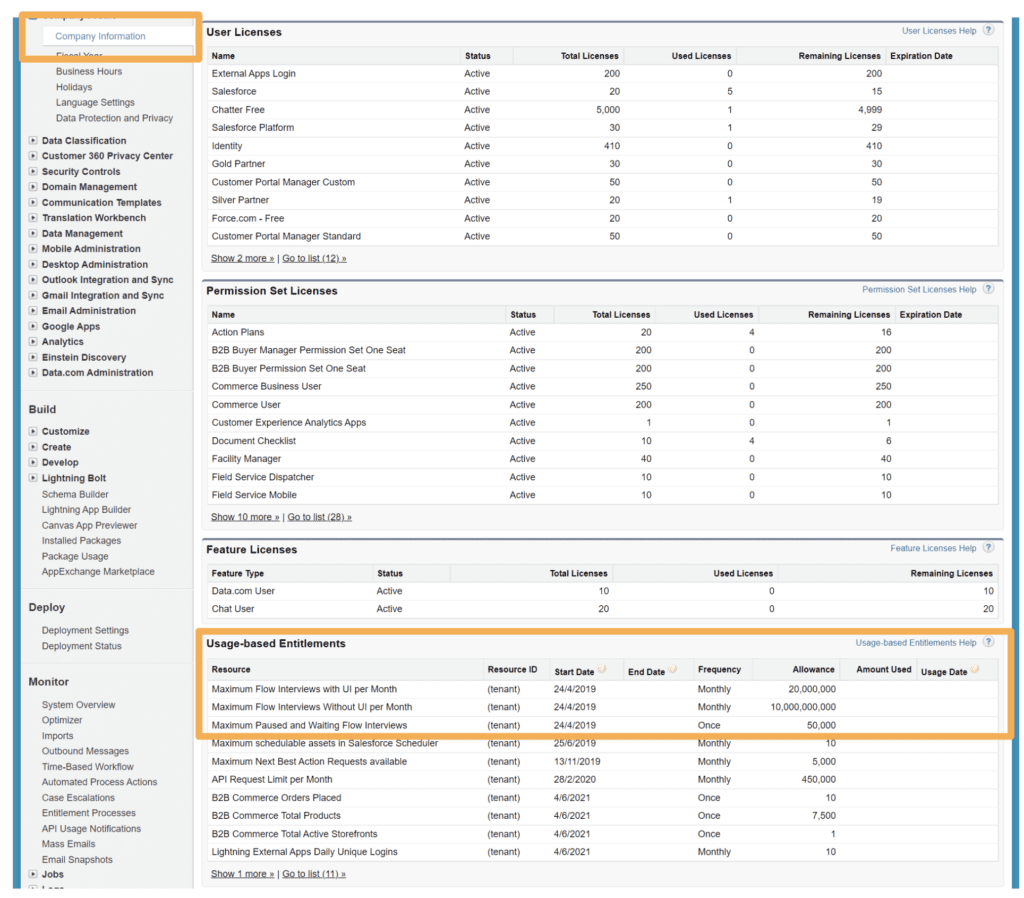Expand the Lightning Bolt arrow
Viewport: 1024px width, 898px height.
(x=33, y=478)
